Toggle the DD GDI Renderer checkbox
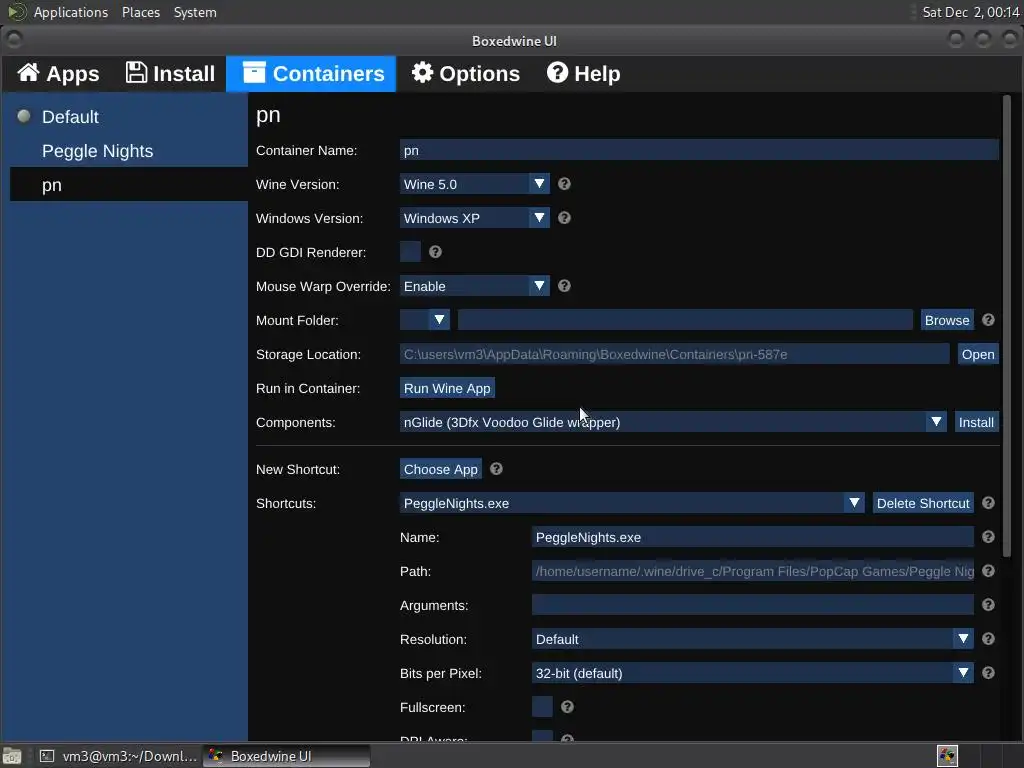 coord(410,252)
